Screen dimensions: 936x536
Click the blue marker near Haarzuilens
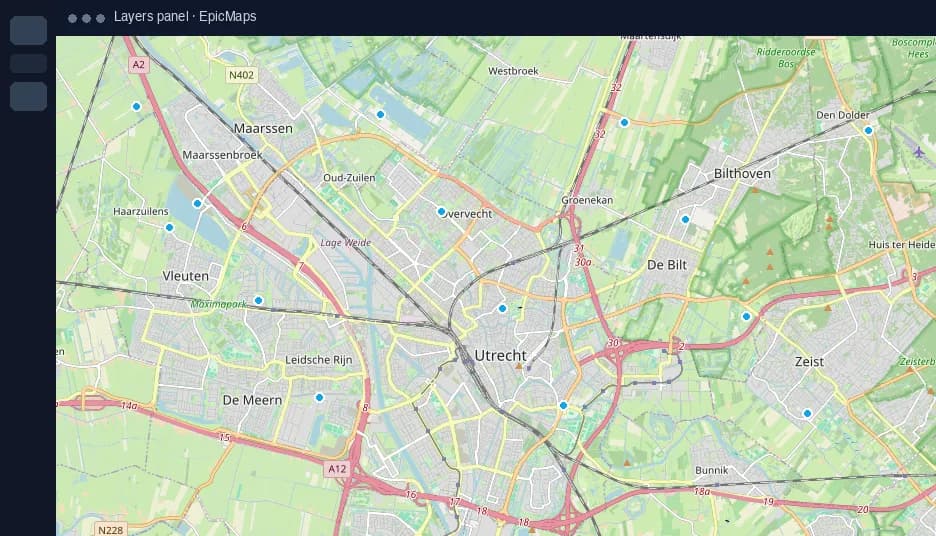(x=169, y=227)
